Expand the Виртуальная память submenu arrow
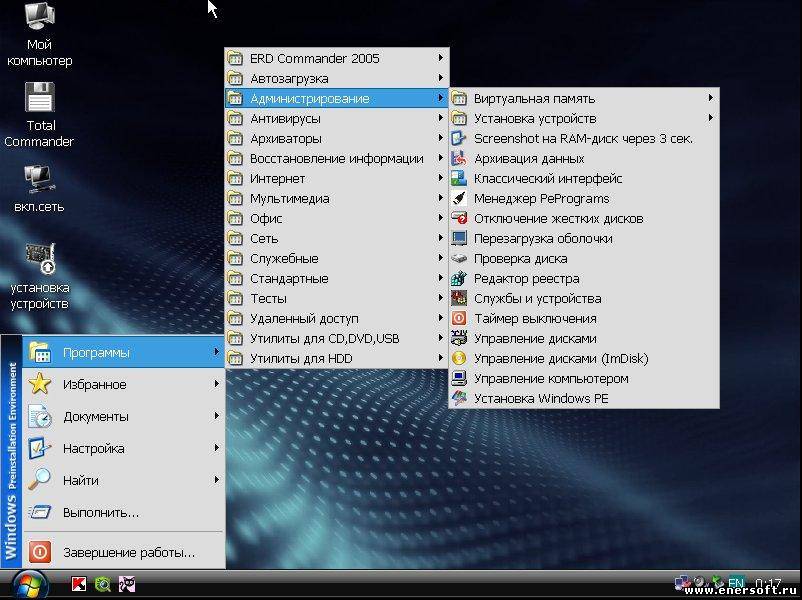802x600 pixels. coord(710,98)
